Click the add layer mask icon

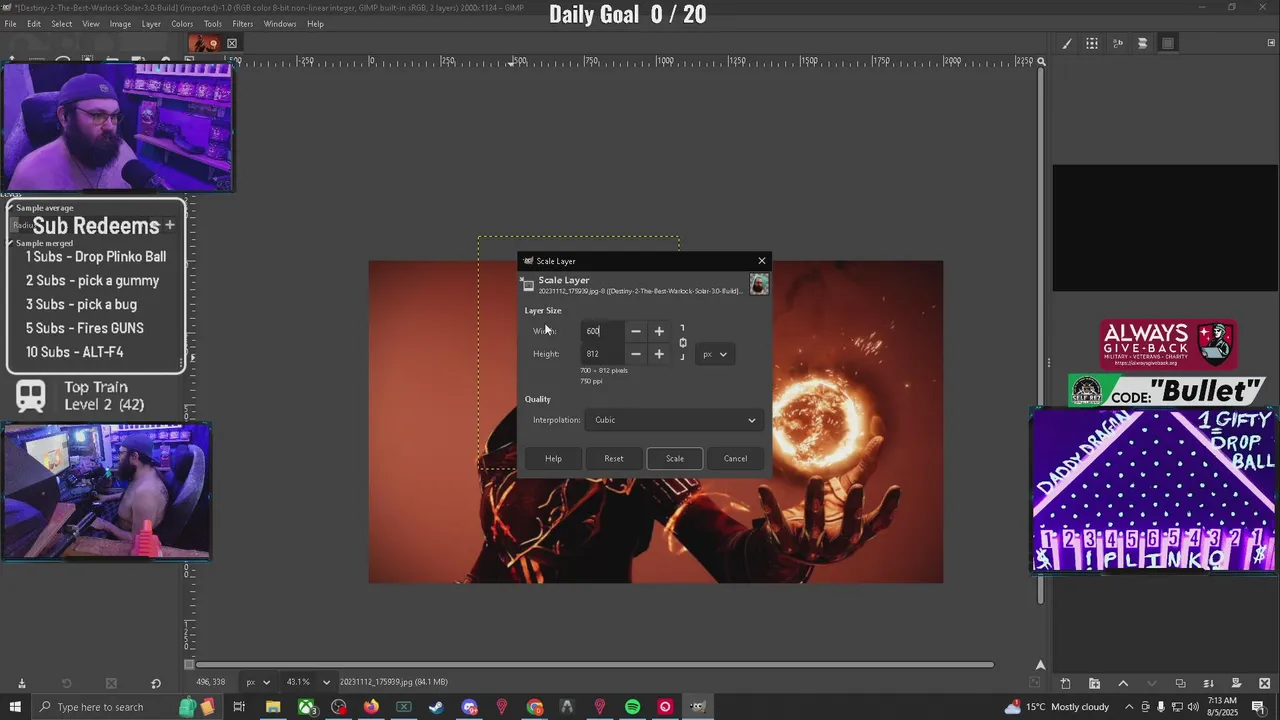click(1237, 684)
